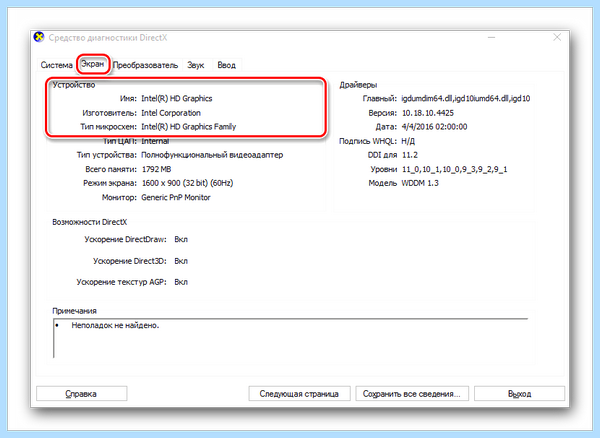
Task: Click AGP texture acceleration value Вкл
Action: pyautogui.click(x=181, y=282)
